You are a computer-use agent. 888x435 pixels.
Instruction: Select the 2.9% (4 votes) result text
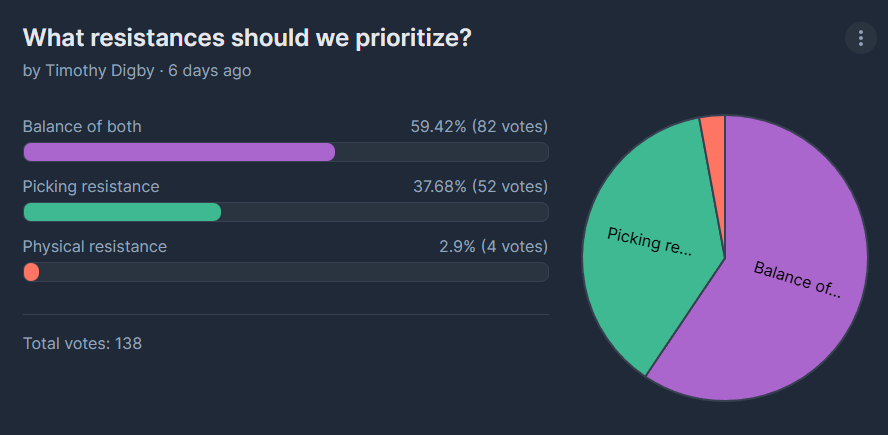click(493, 246)
